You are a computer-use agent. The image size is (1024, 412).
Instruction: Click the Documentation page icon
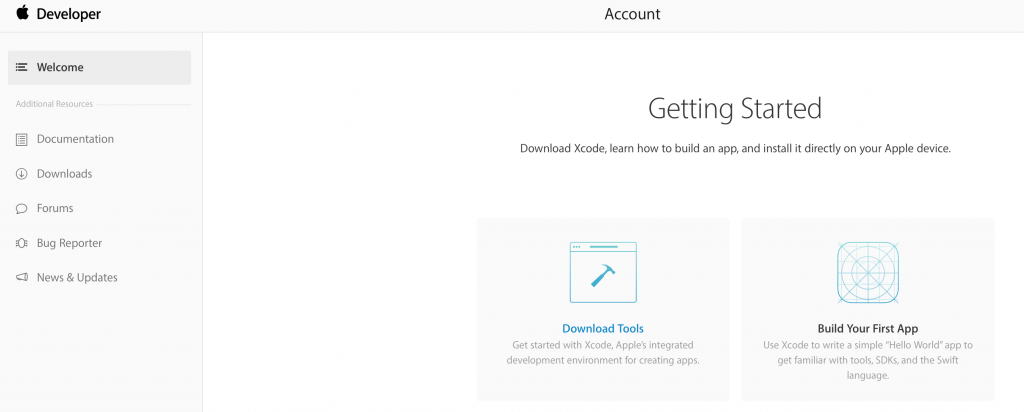(22, 139)
